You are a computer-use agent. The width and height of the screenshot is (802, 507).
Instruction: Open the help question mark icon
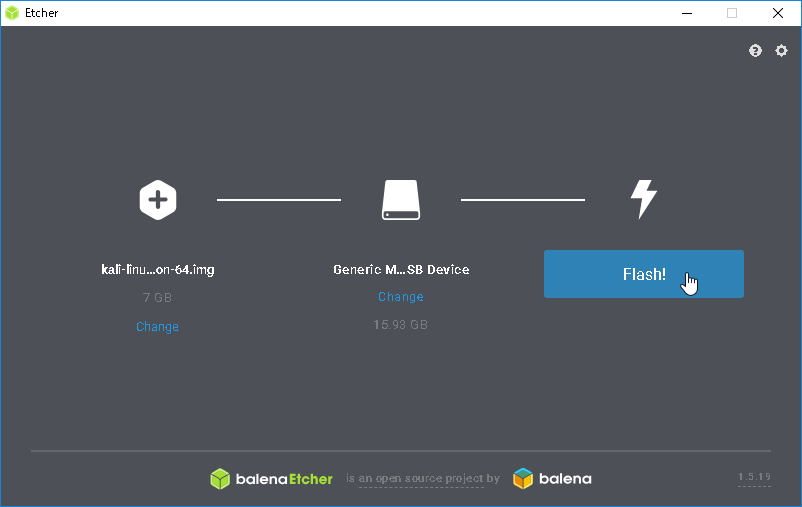[755, 51]
